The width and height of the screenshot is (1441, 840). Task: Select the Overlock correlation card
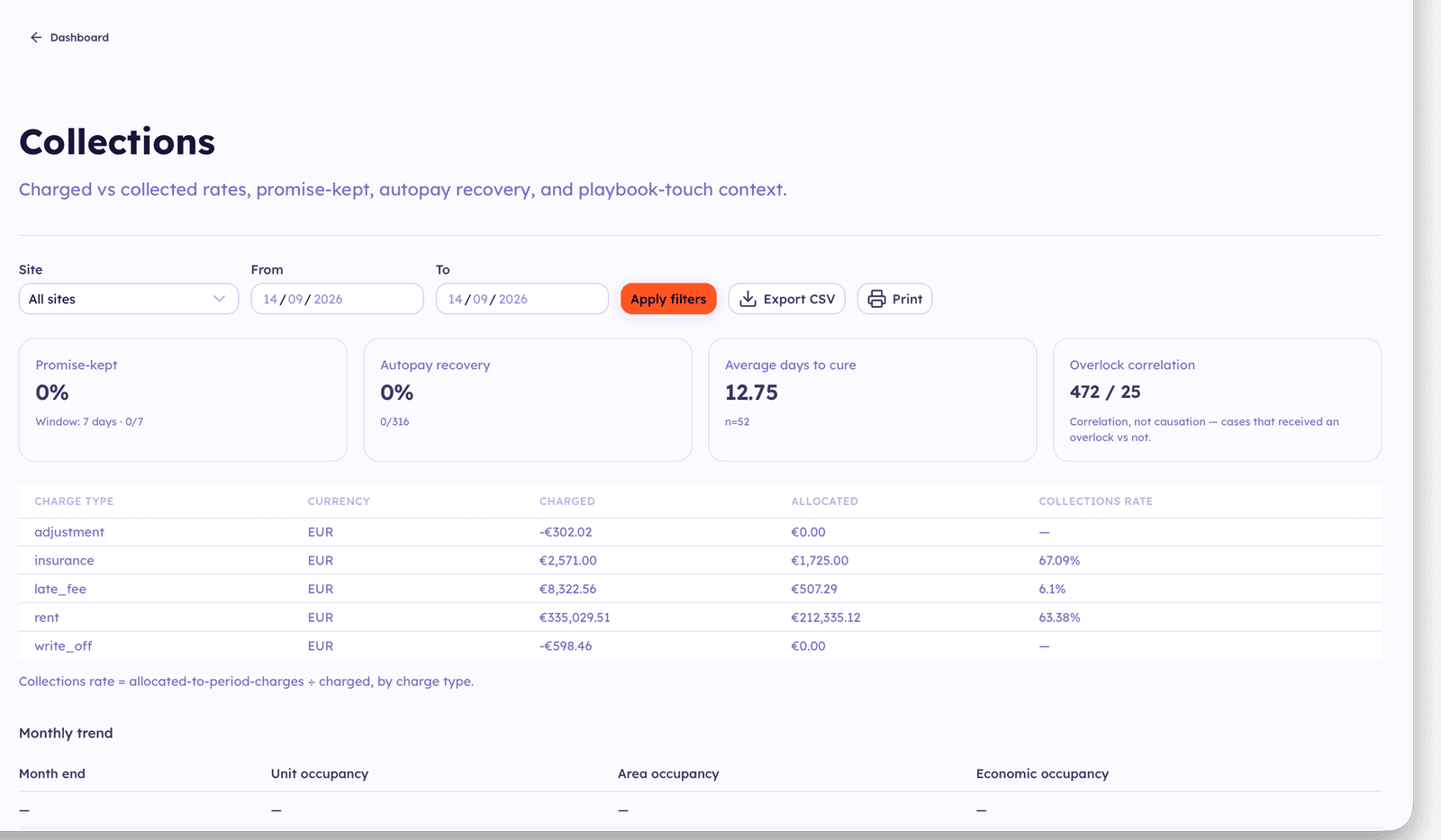1218,400
